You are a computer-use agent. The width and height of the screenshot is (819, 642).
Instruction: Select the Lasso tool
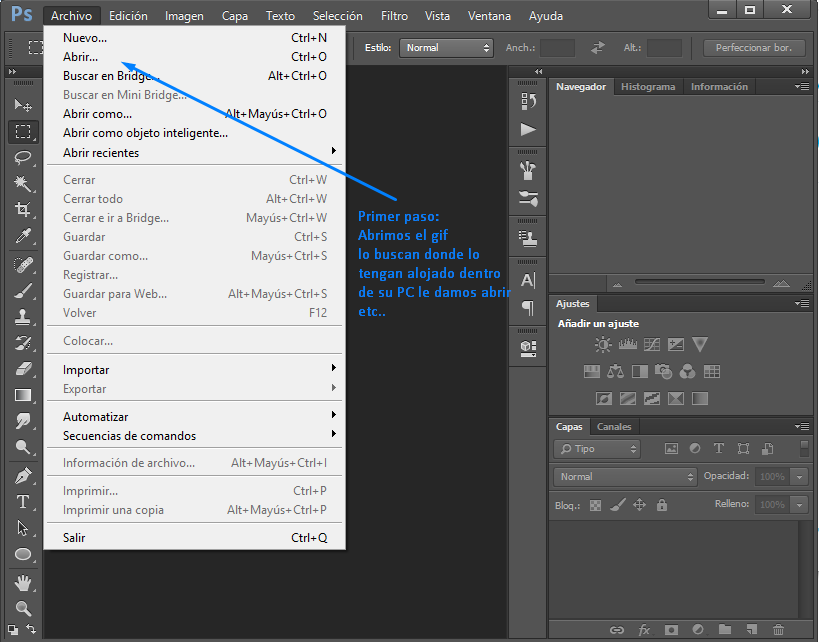pyautogui.click(x=22, y=157)
